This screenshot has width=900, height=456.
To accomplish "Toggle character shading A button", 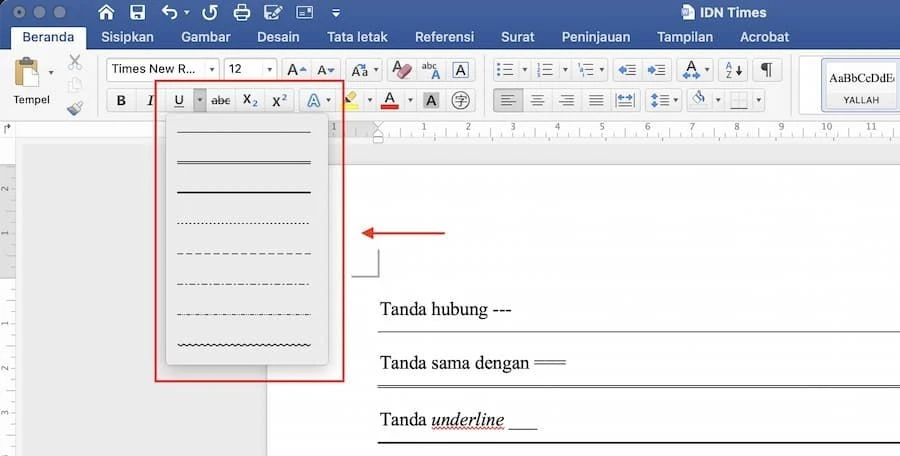I will click(x=431, y=101).
